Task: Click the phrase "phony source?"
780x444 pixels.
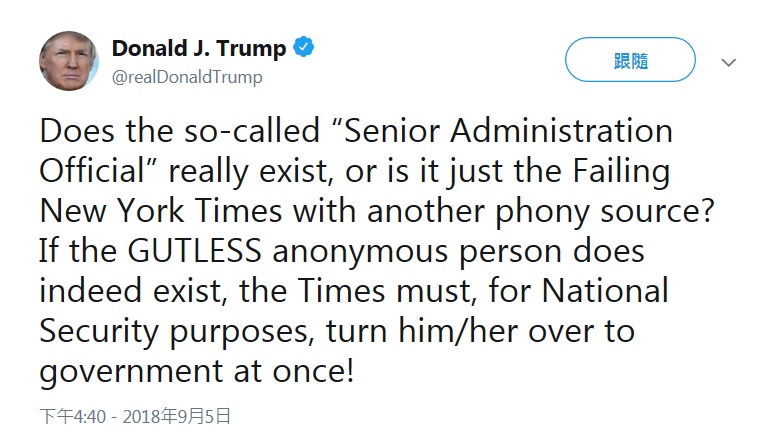Action: click(604, 213)
